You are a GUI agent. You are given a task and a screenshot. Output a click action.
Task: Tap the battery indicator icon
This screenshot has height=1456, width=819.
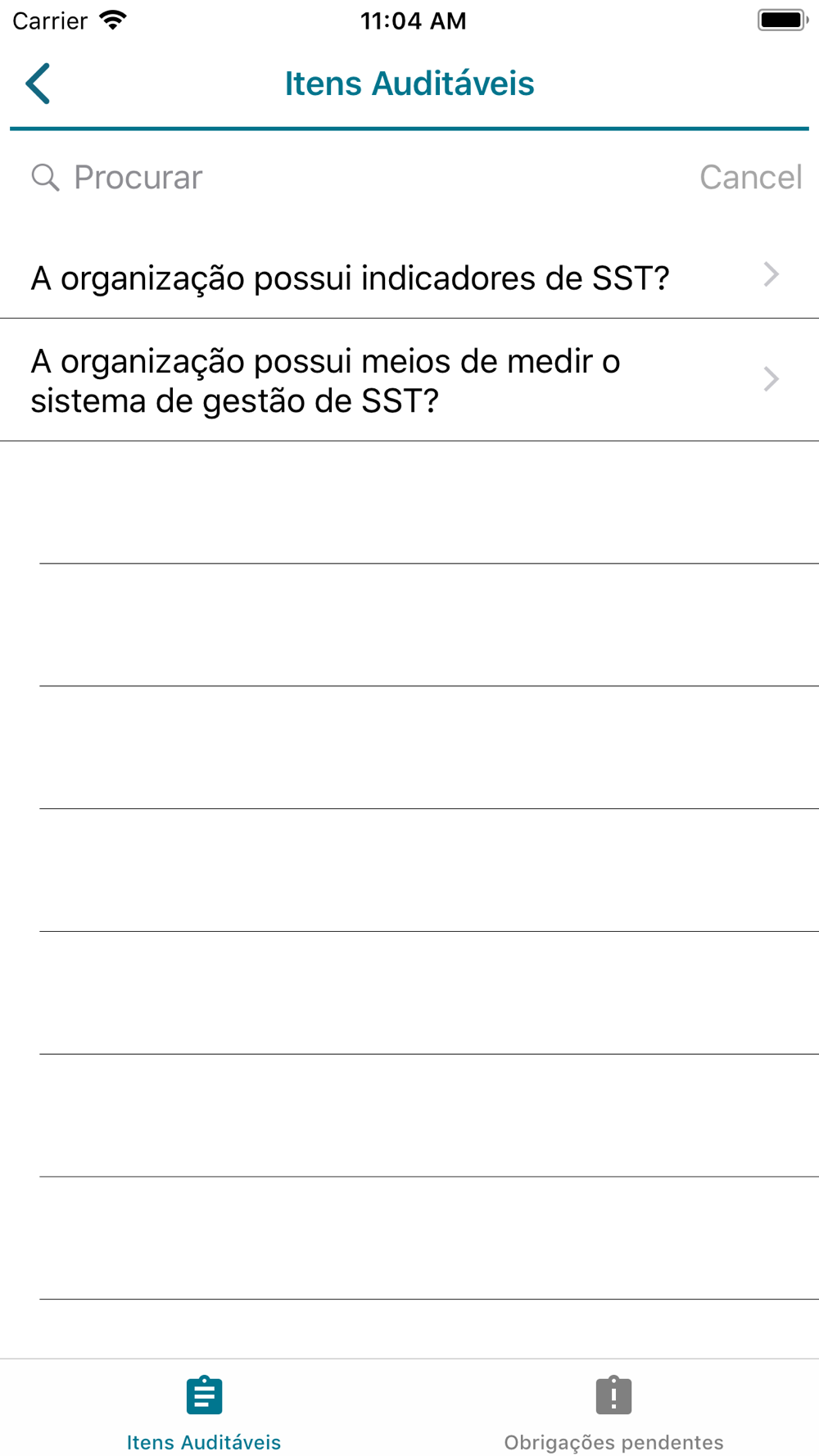(x=782, y=20)
